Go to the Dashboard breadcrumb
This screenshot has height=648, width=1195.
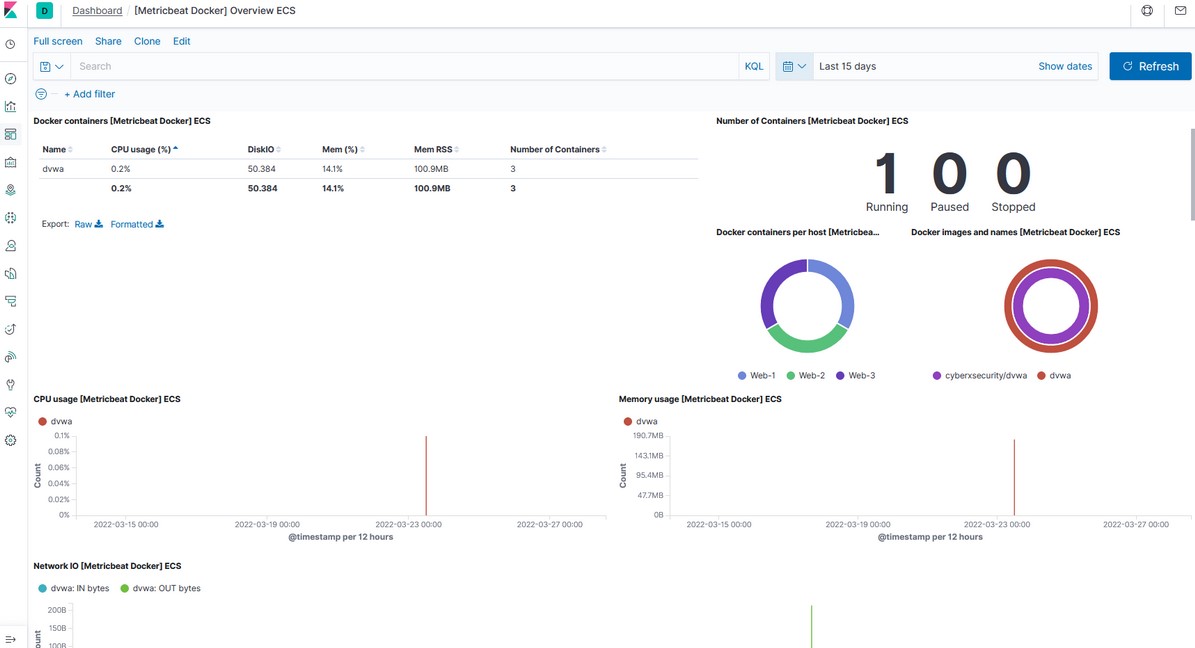click(x=97, y=11)
